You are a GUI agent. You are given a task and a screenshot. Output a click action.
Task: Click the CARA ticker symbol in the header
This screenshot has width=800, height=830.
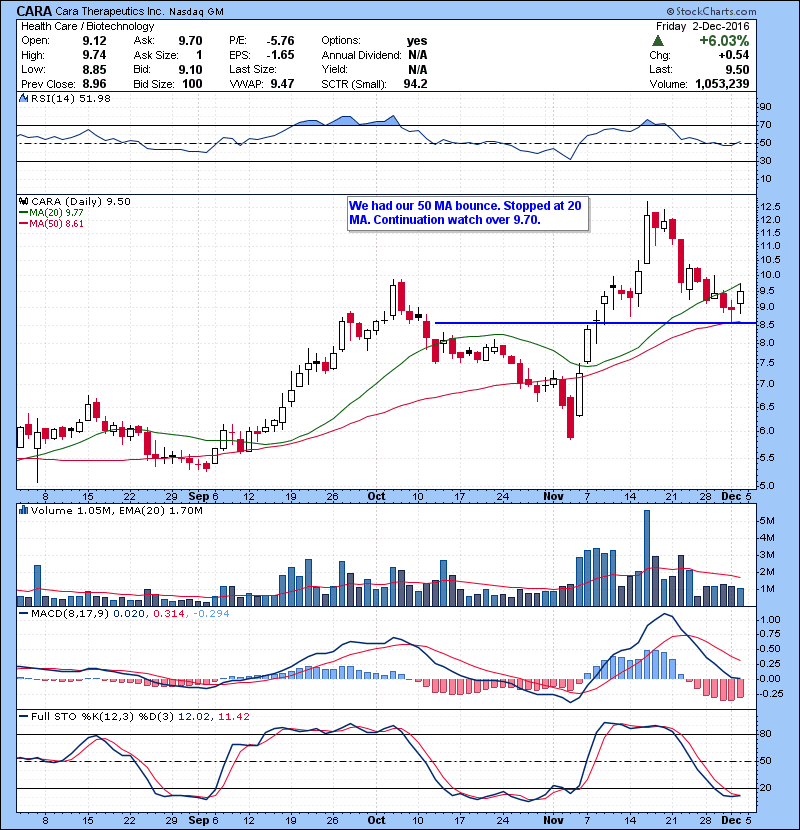coord(34,11)
